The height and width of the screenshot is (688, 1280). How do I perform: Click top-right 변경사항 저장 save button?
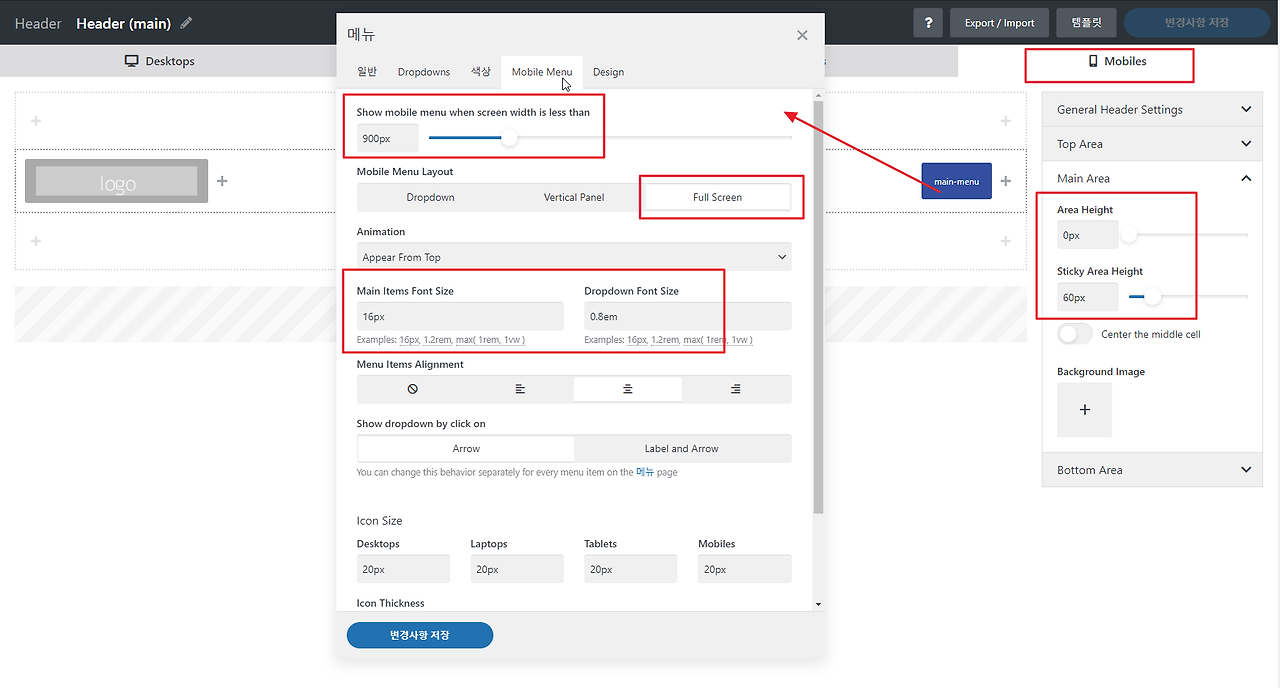click(x=1196, y=22)
